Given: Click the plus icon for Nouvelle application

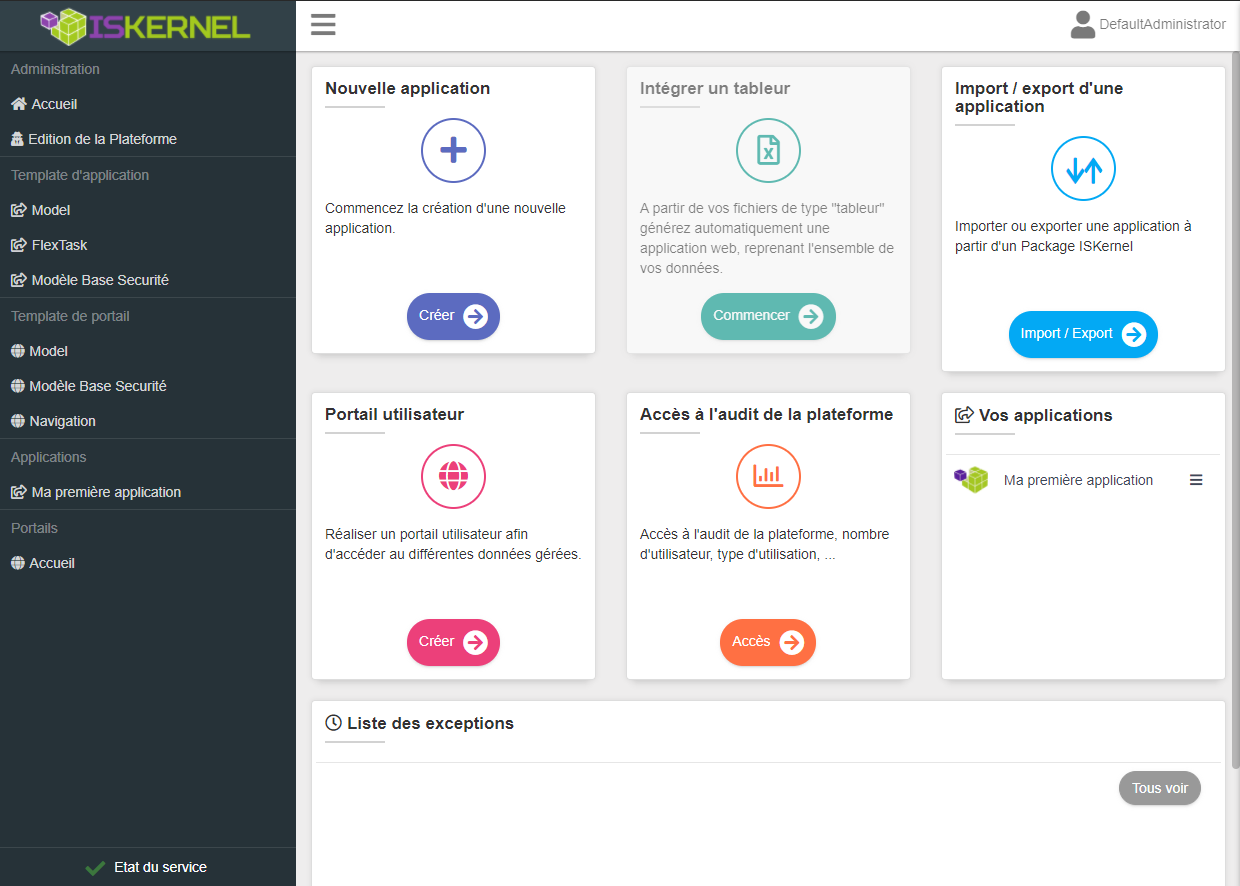Looking at the screenshot, I should (453, 150).
